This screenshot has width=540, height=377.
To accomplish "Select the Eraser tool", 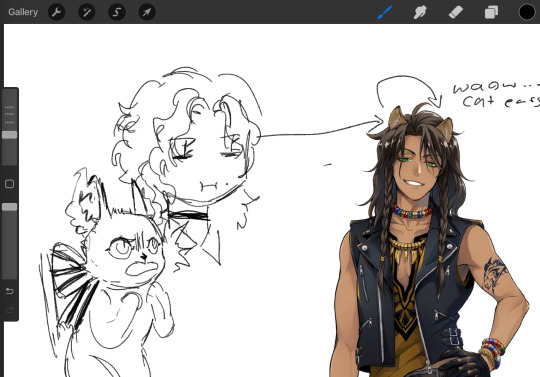I will [456, 12].
